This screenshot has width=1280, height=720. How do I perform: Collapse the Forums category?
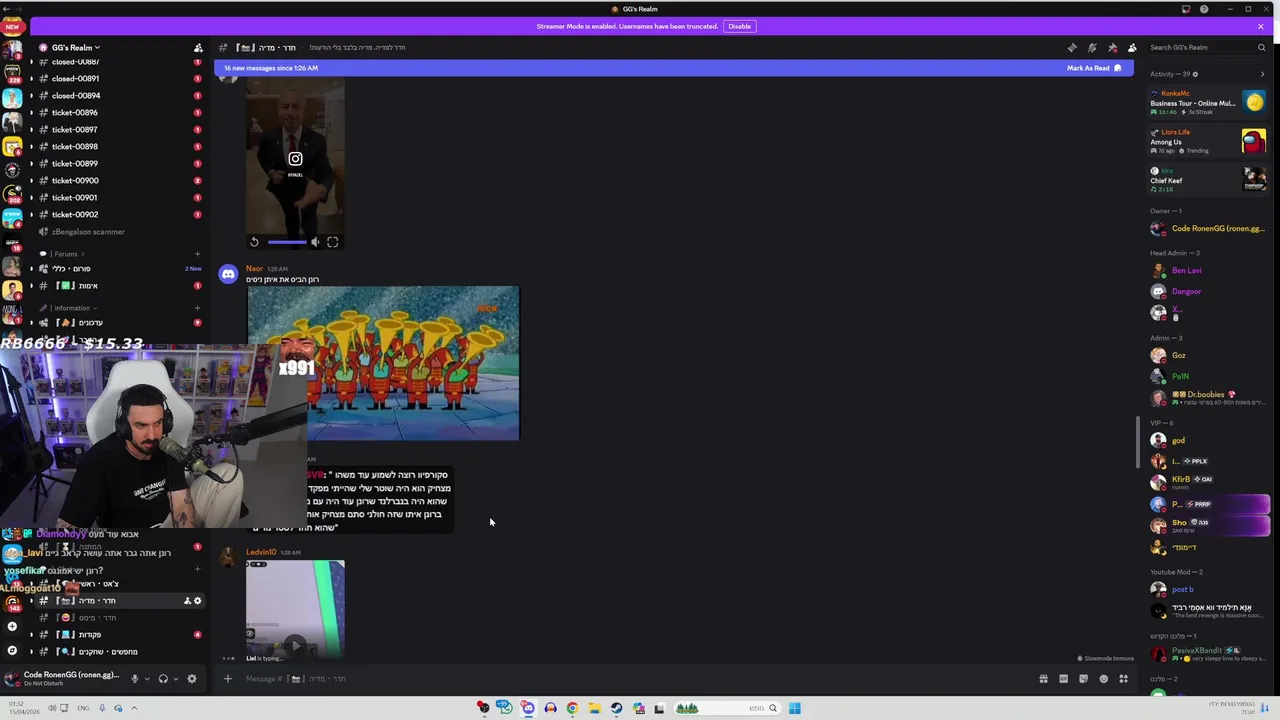tap(66, 254)
